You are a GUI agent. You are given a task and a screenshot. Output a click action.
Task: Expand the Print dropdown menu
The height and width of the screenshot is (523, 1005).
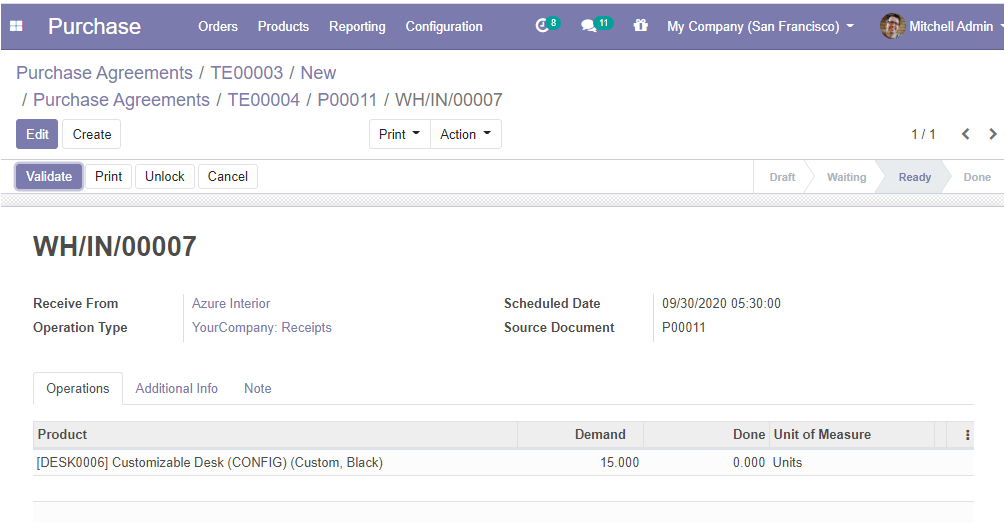tap(399, 134)
